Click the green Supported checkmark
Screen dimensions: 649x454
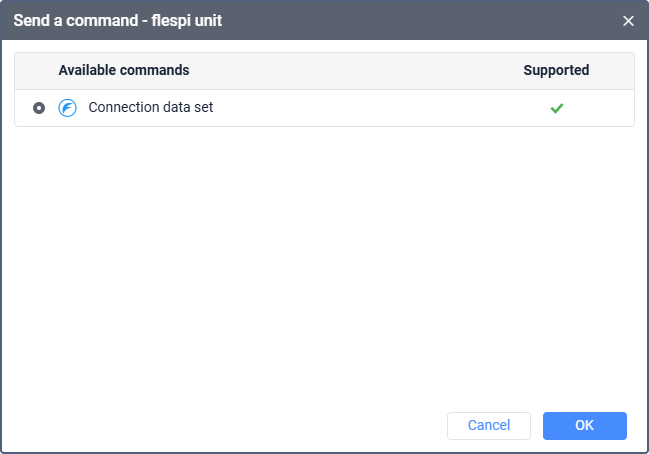(x=556, y=108)
